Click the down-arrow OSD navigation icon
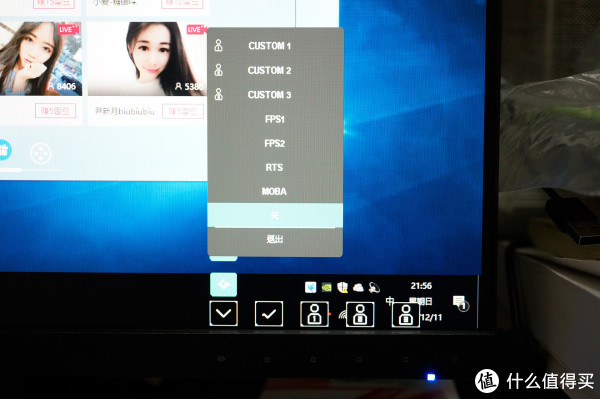 click(x=223, y=314)
